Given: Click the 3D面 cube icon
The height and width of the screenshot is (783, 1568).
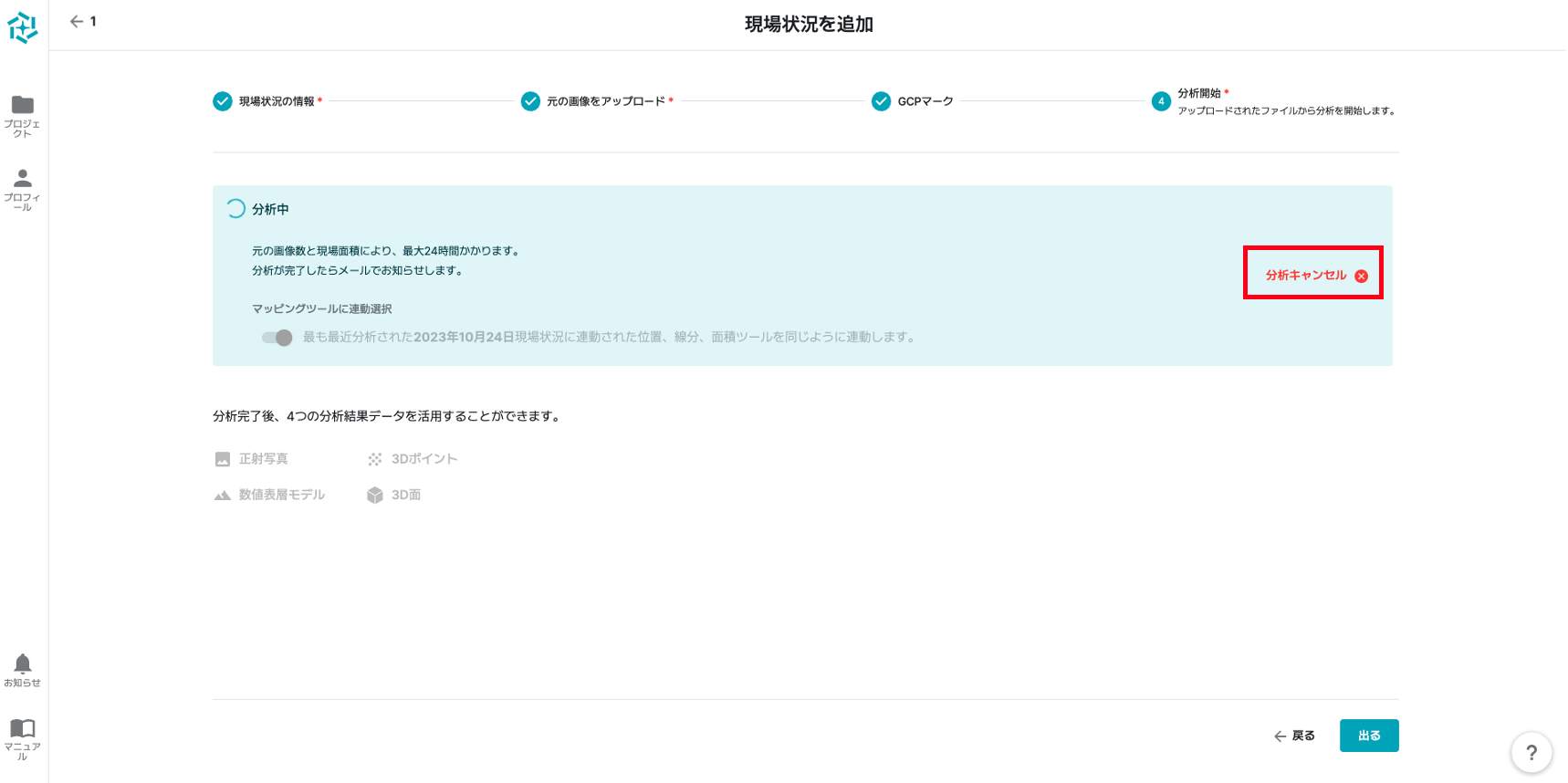Looking at the screenshot, I should click(x=375, y=496).
